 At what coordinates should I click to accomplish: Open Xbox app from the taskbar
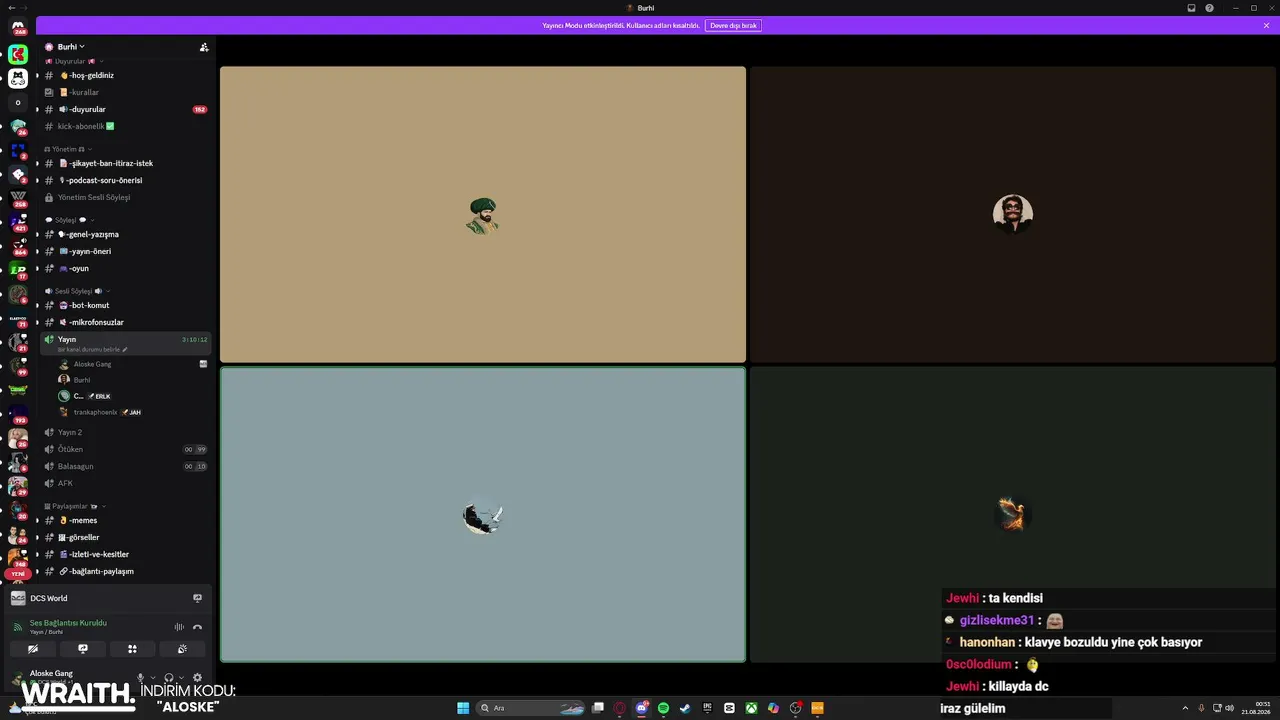pos(751,708)
